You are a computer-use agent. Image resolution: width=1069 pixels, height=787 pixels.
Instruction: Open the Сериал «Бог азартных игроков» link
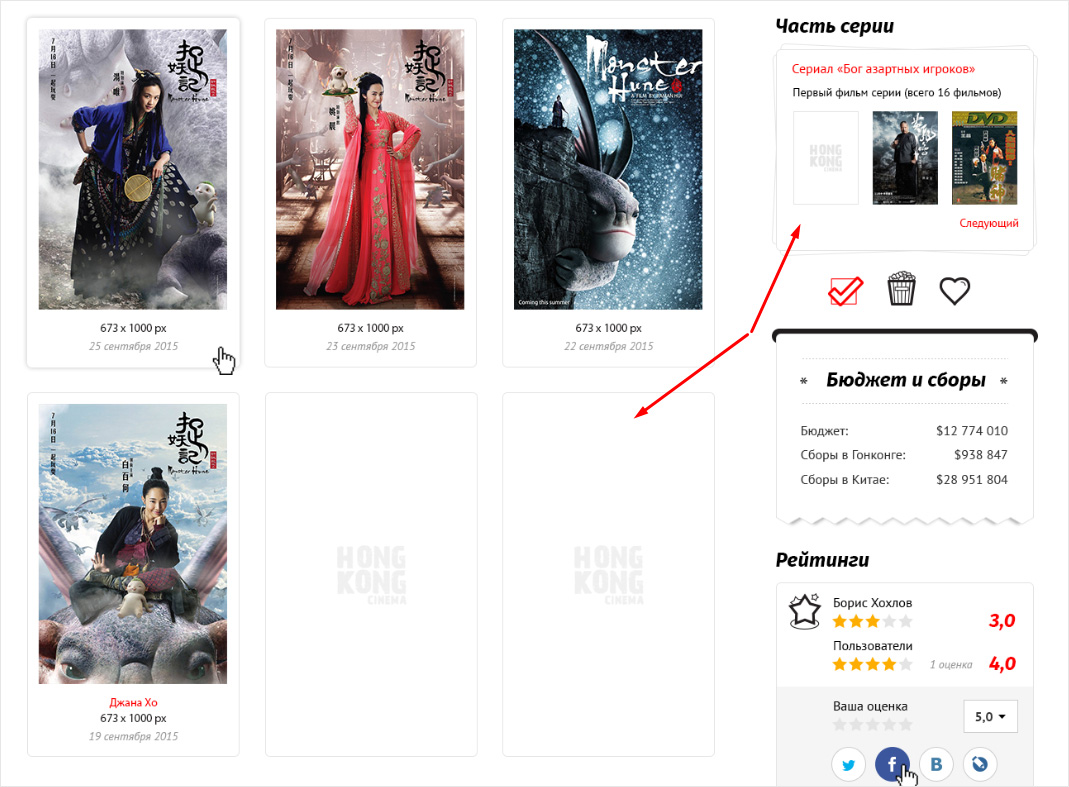(x=883, y=69)
